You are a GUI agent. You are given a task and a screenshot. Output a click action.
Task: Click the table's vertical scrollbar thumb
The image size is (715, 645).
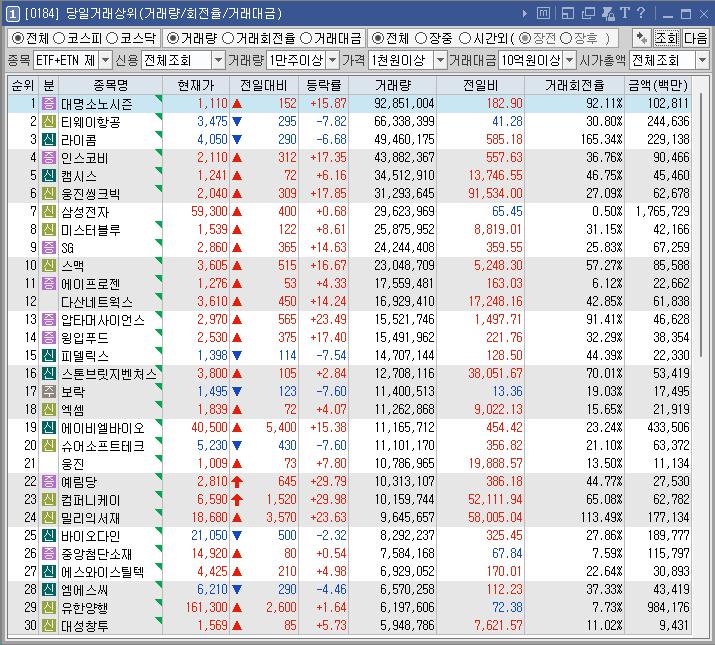(700, 224)
